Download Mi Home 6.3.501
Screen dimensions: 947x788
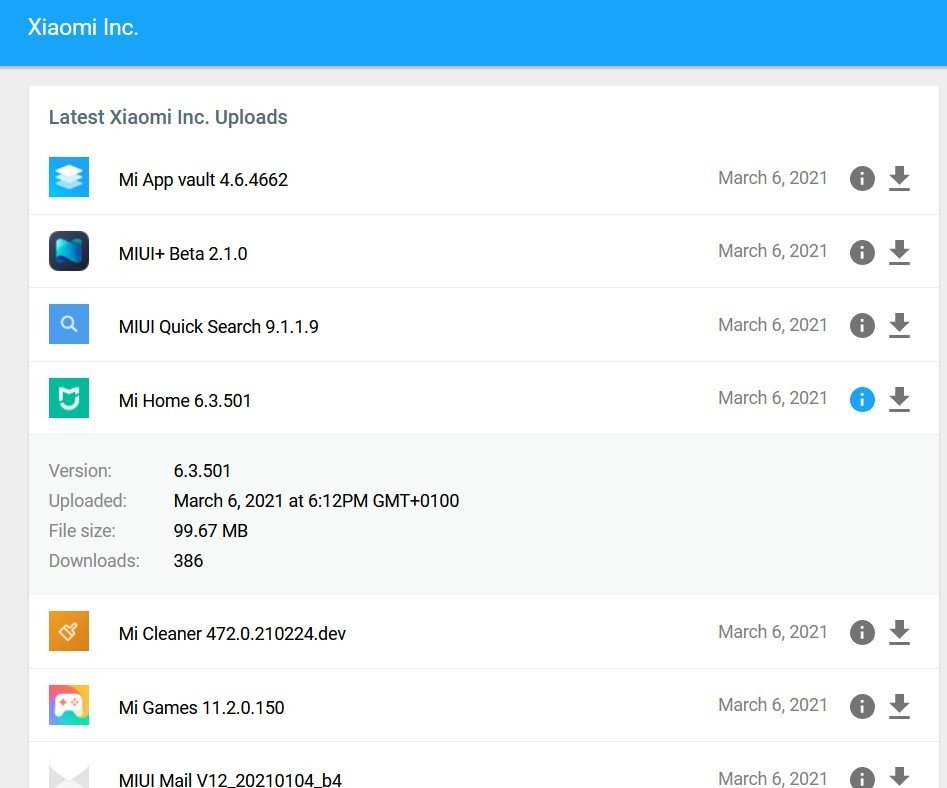point(899,399)
